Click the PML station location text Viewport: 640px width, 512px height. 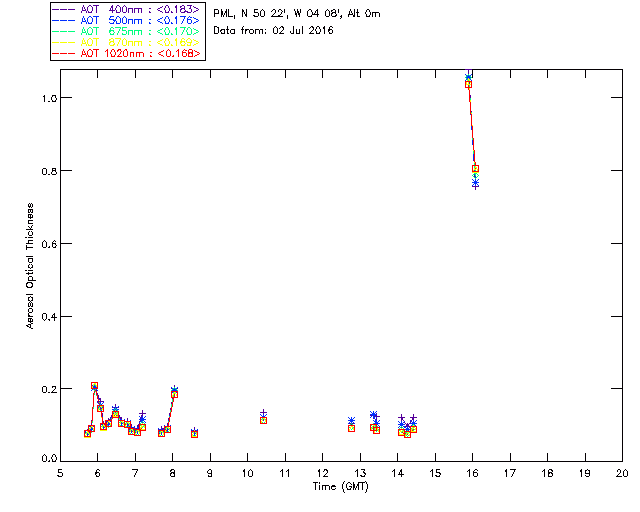(297, 13)
